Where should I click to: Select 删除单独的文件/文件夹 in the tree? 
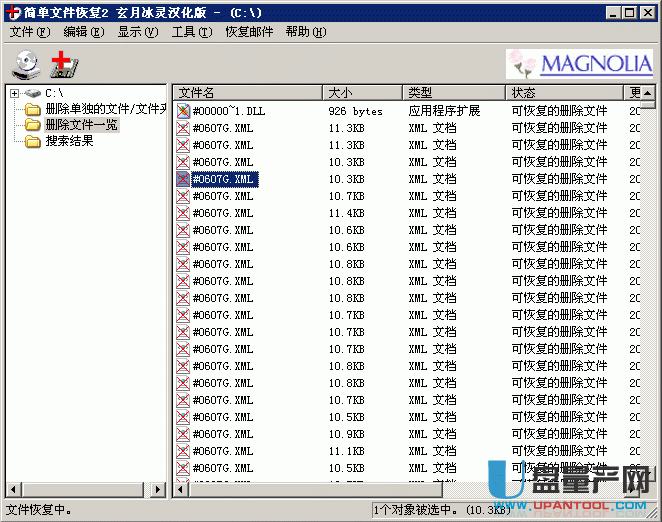coord(106,109)
